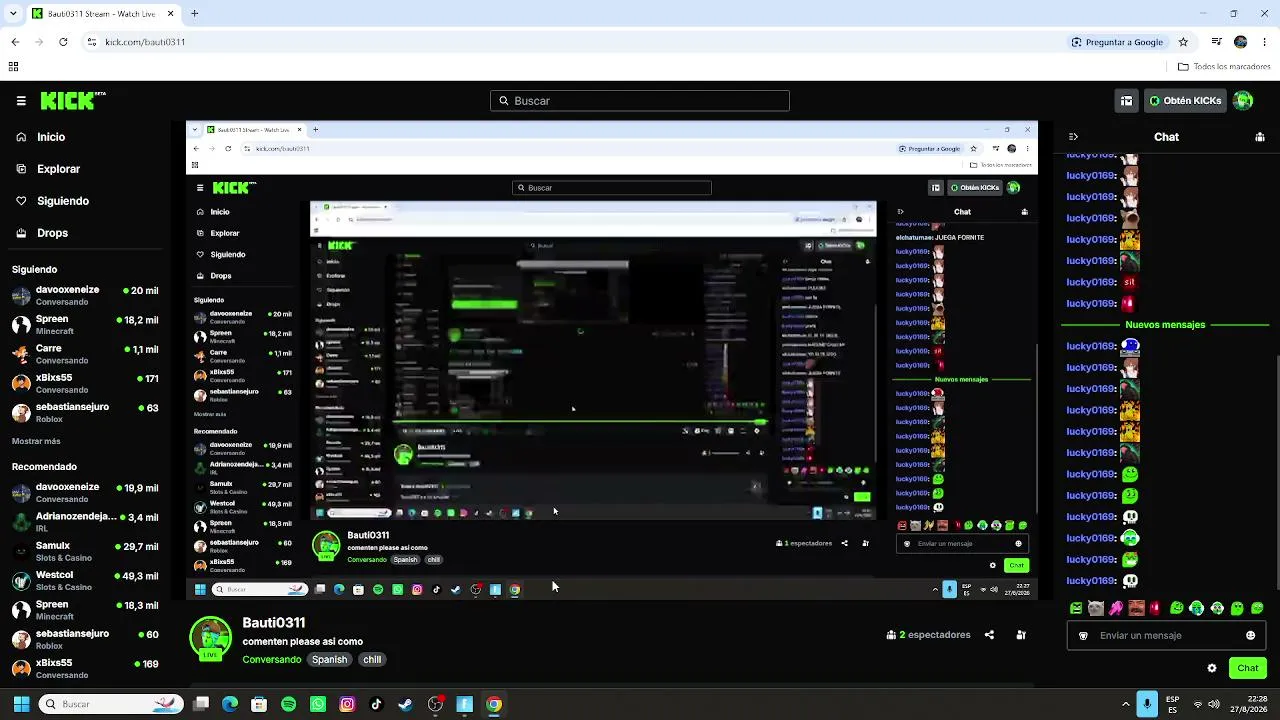Open TikTok from the taskbar
1280x720 pixels.
[x=376, y=704]
